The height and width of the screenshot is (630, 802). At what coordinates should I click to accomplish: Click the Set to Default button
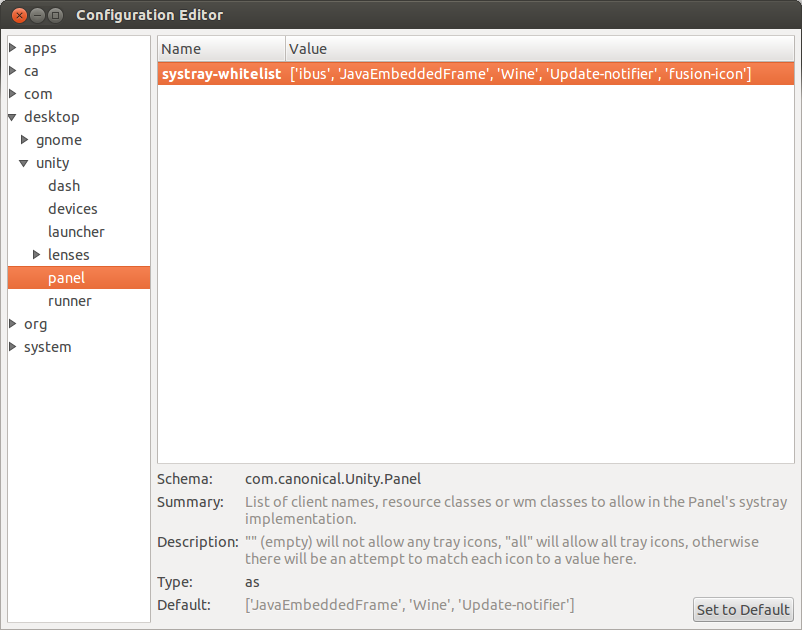pos(743,610)
